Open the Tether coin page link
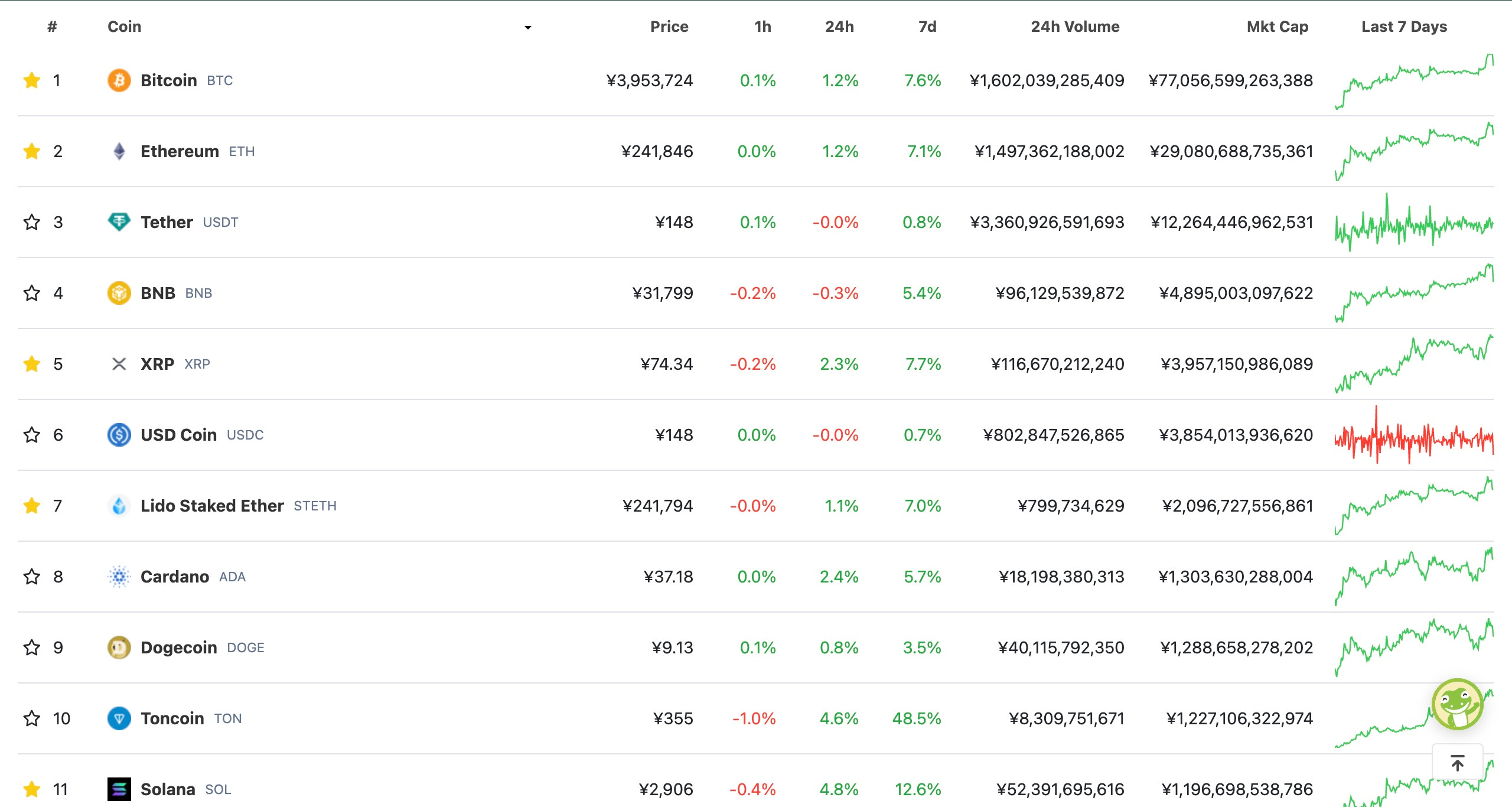1512x807 pixels. 167,222
